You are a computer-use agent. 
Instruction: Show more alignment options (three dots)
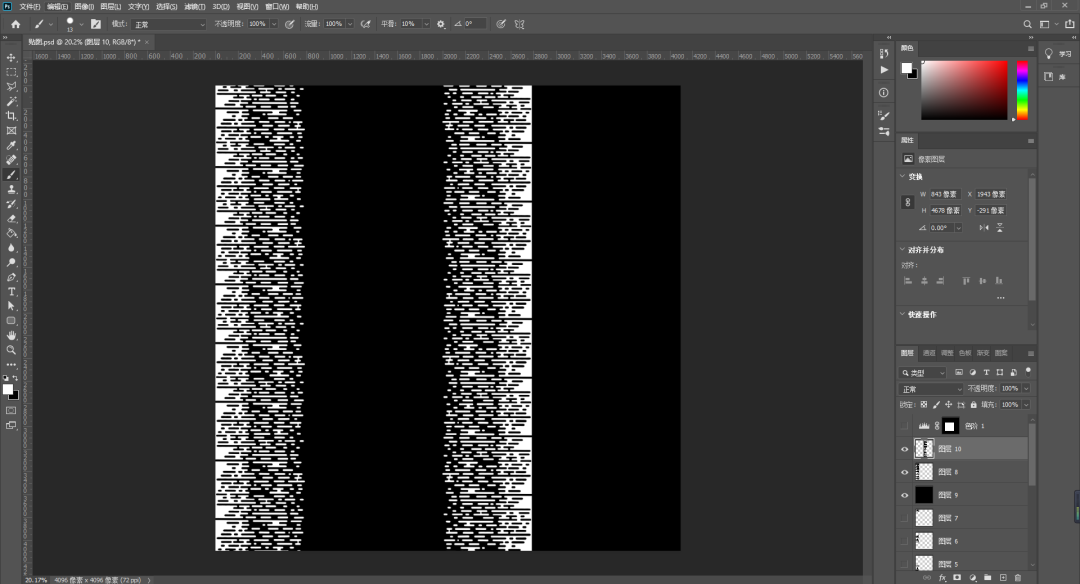click(1001, 298)
